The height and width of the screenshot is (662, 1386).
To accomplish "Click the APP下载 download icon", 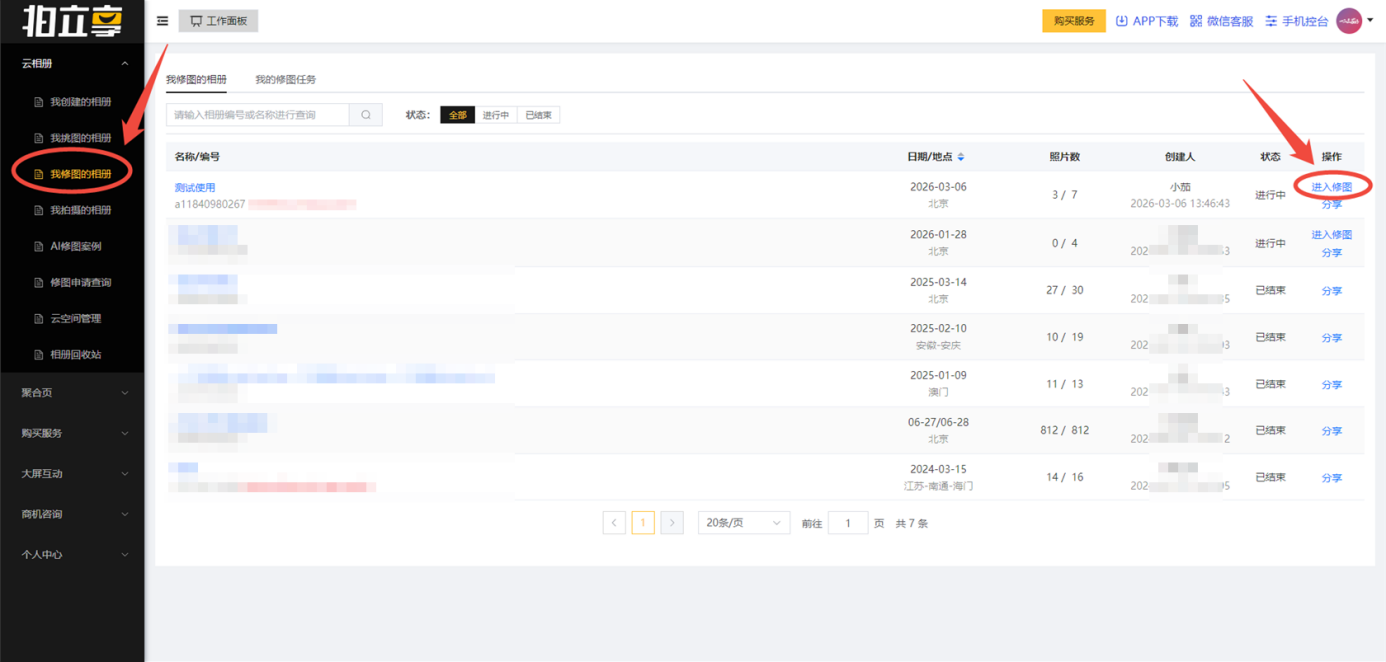I will click(1121, 21).
